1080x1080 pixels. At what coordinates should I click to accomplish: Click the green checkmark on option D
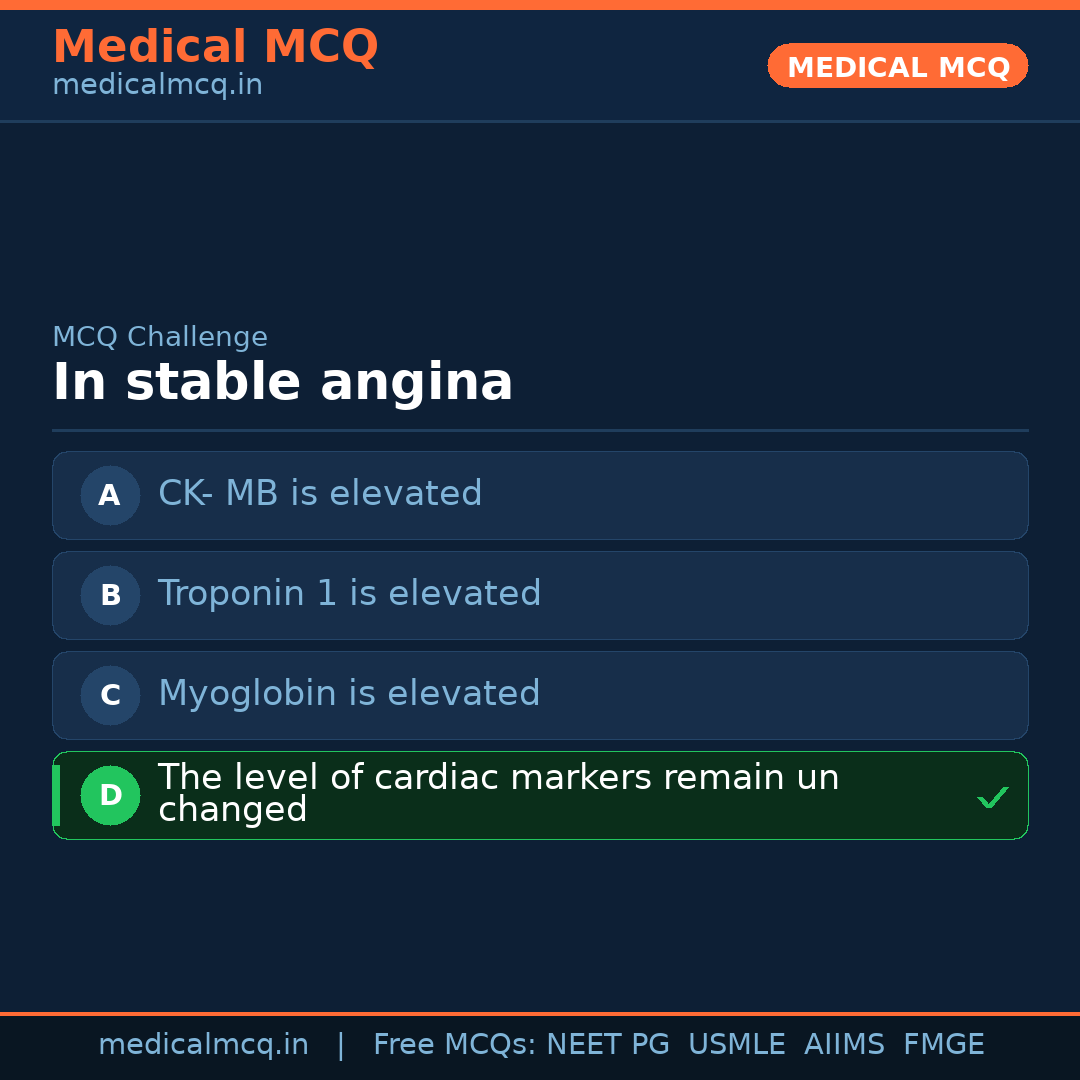pos(993,797)
